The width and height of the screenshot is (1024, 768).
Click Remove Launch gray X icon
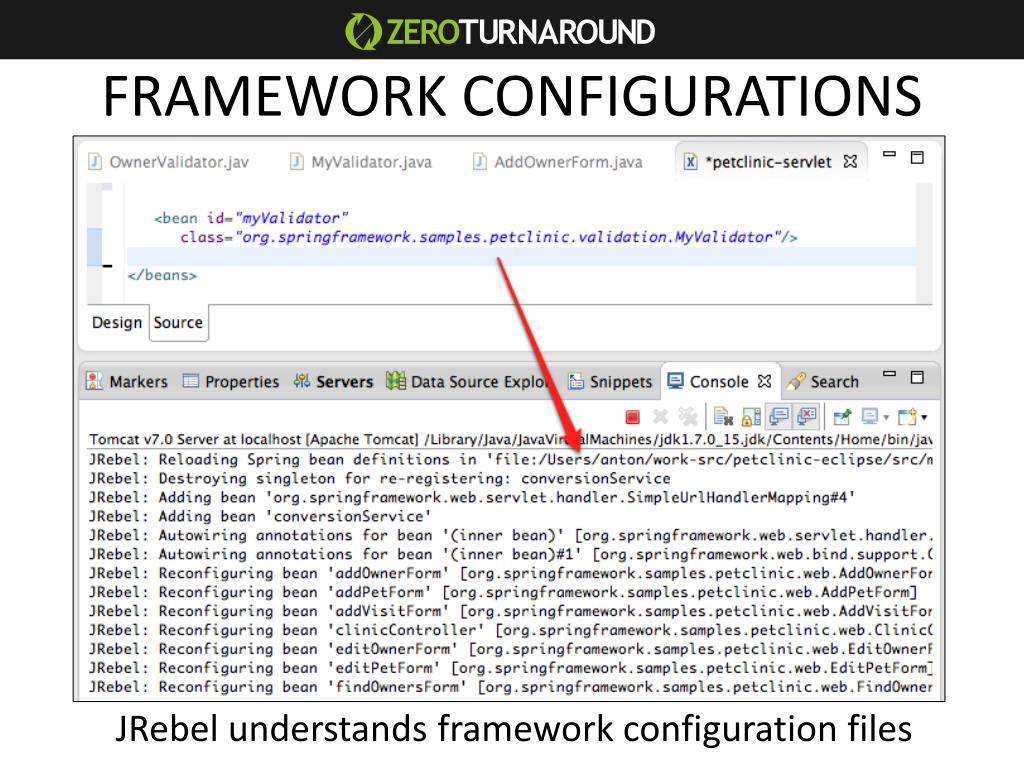(x=660, y=416)
